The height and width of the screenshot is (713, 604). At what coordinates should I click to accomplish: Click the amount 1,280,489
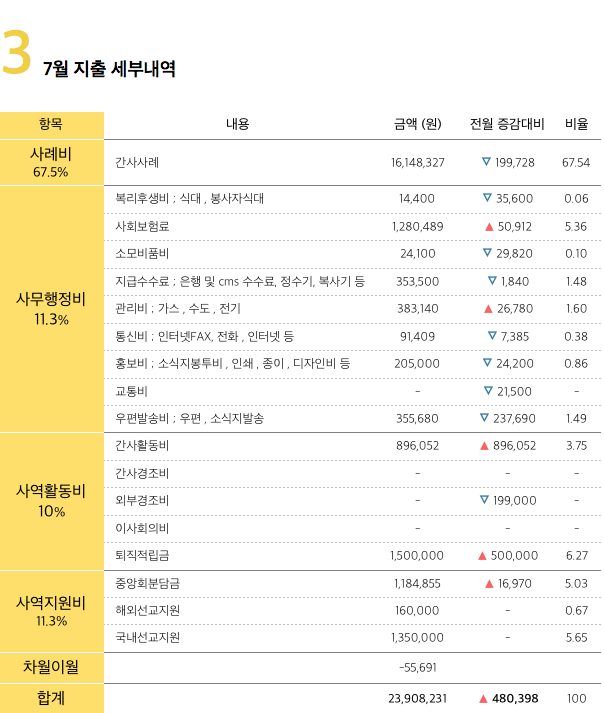418,226
